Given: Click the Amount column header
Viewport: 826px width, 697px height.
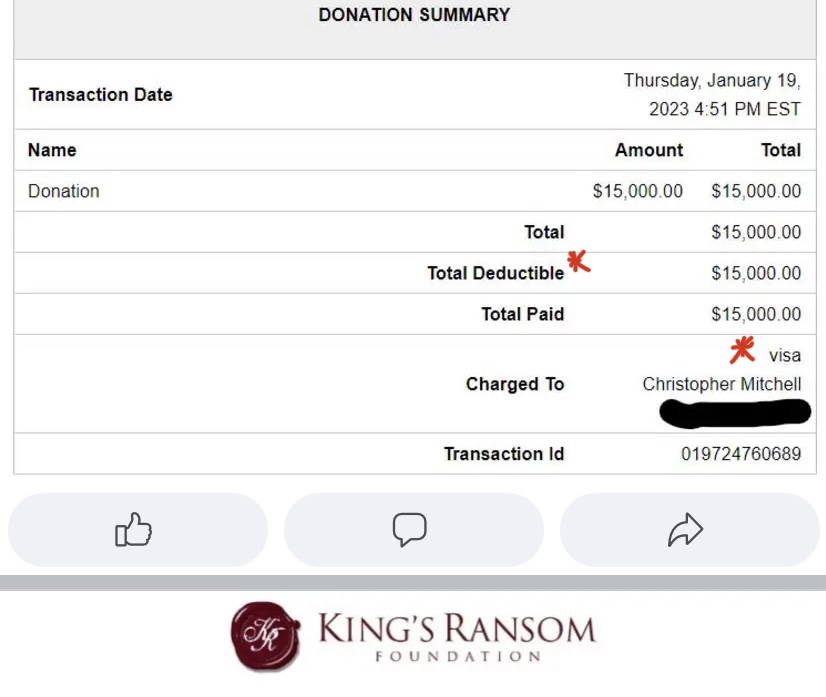Looking at the screenshot, I should coord(649,150).
